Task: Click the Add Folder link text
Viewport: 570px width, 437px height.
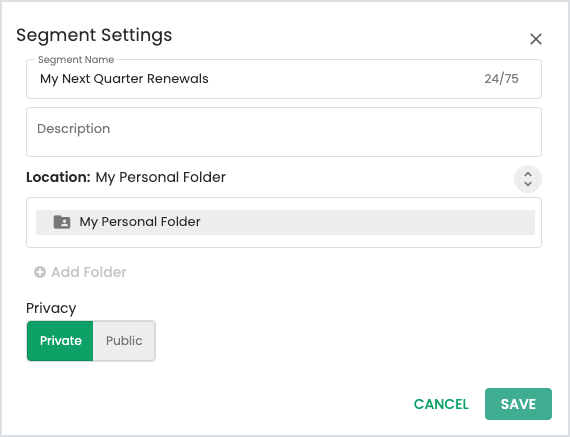Action: tap(89, 272)
